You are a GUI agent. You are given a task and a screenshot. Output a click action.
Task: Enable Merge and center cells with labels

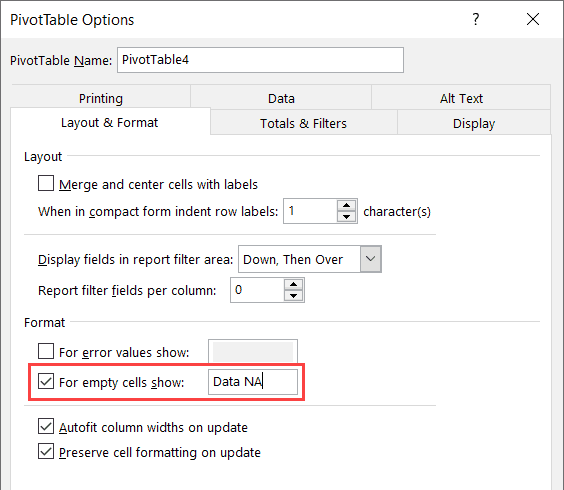(46, 183)
